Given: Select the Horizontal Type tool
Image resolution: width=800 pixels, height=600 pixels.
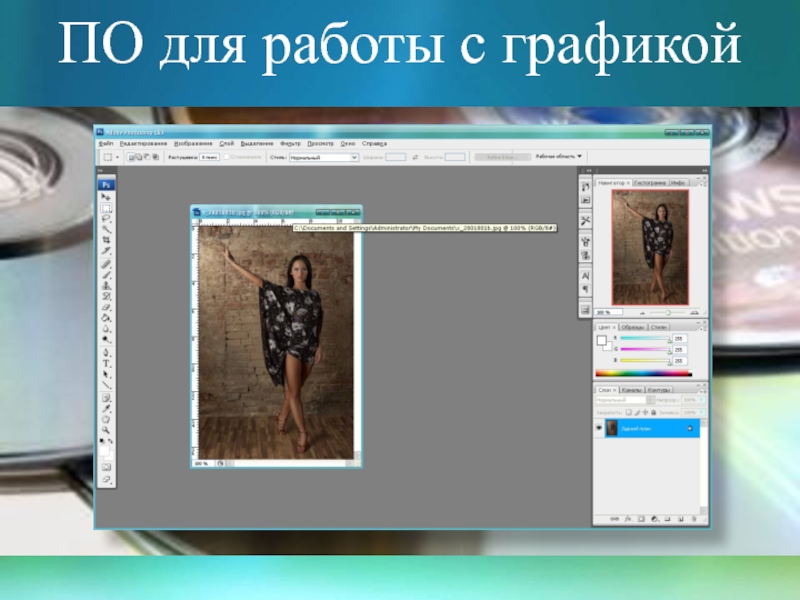Looking at the screenshot, I should [x=106, y=364].
